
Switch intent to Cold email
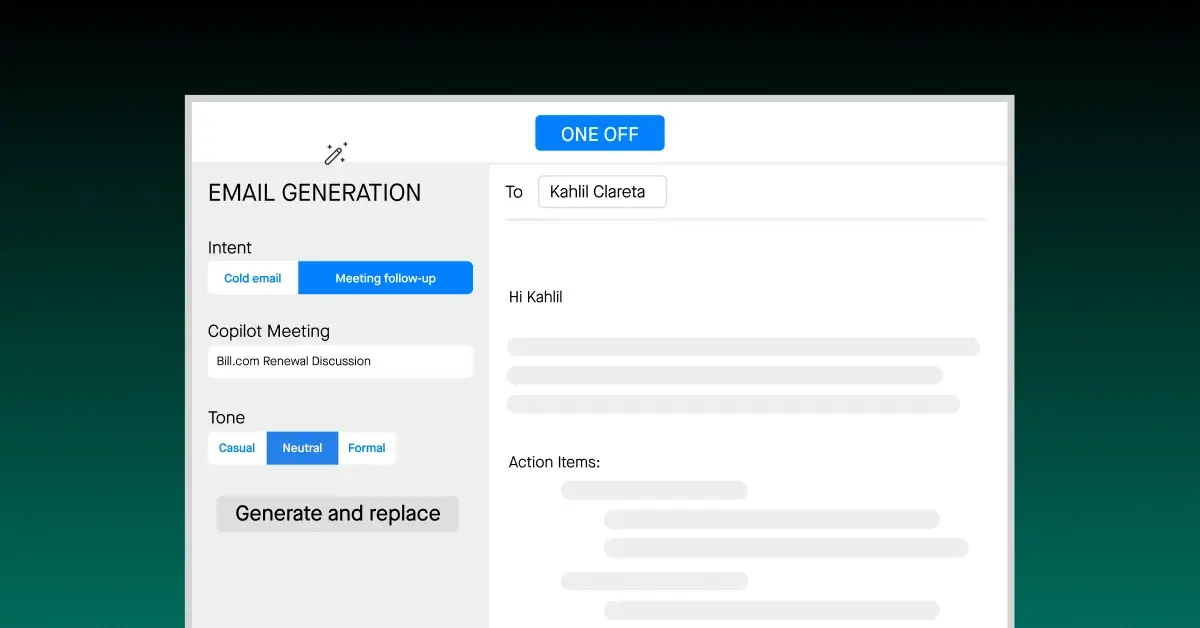(252, 277)
